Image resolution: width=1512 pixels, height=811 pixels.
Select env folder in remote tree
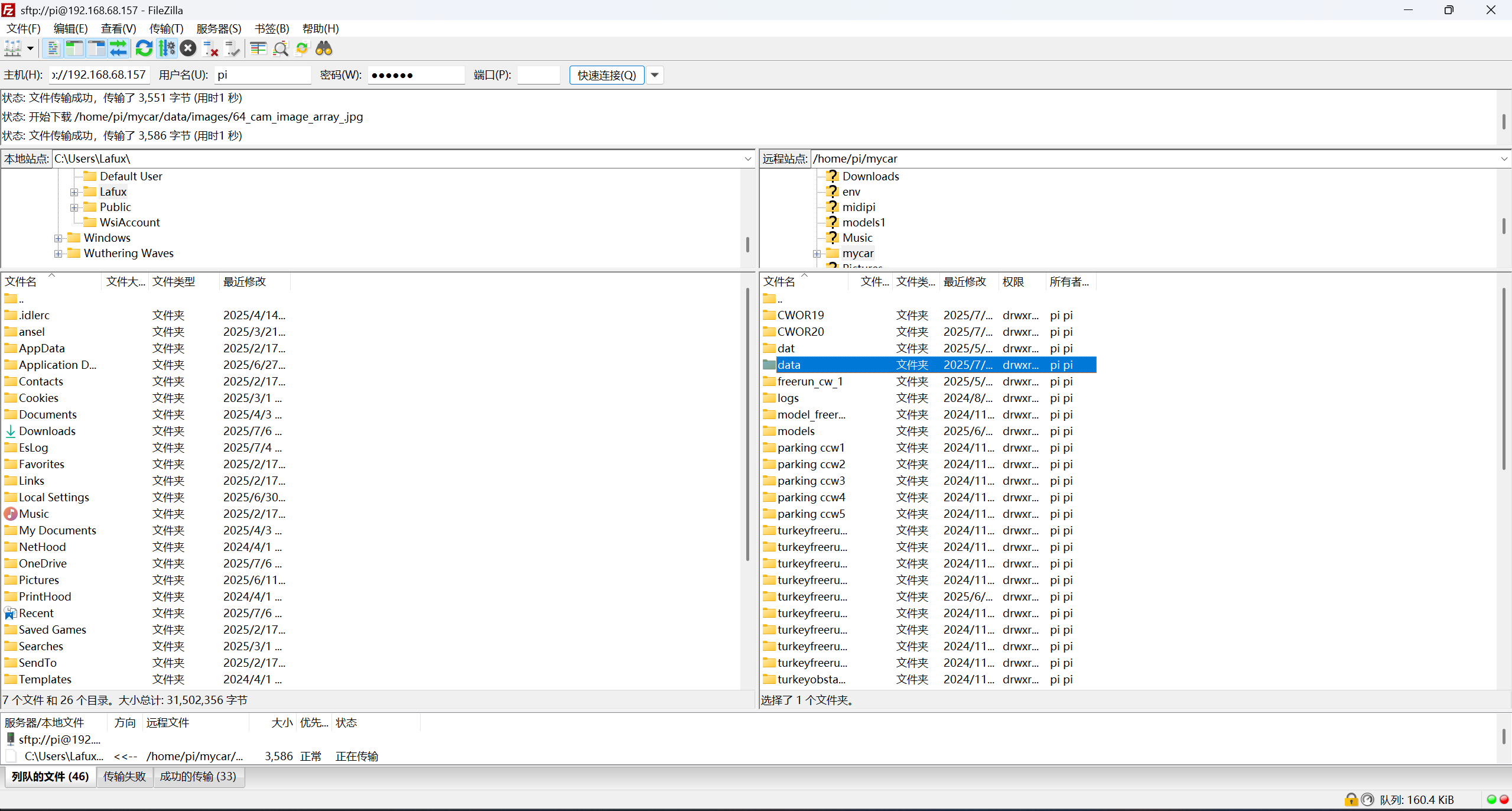coord(851,192)
